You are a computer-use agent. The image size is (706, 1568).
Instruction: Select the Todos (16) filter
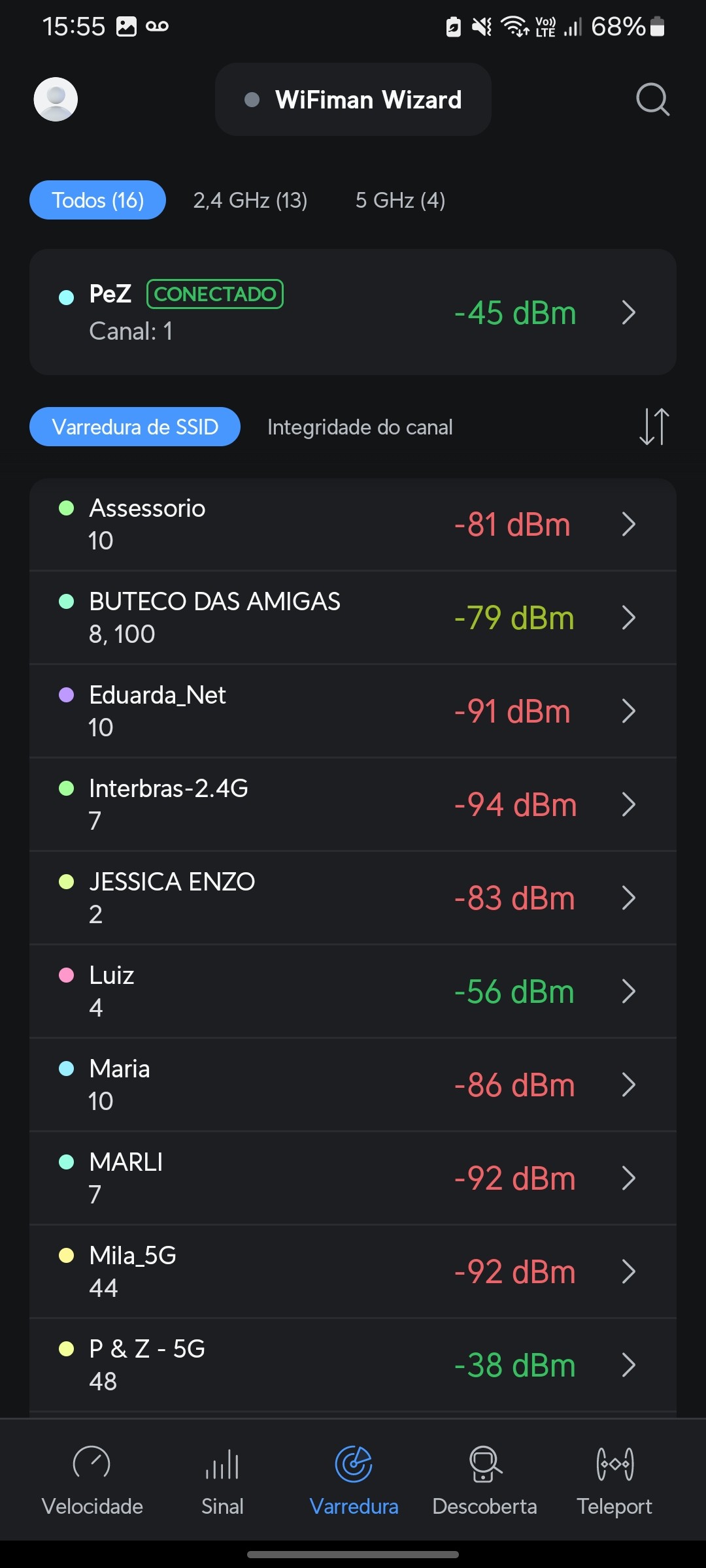pyautogui.click(x=97, y=200)
